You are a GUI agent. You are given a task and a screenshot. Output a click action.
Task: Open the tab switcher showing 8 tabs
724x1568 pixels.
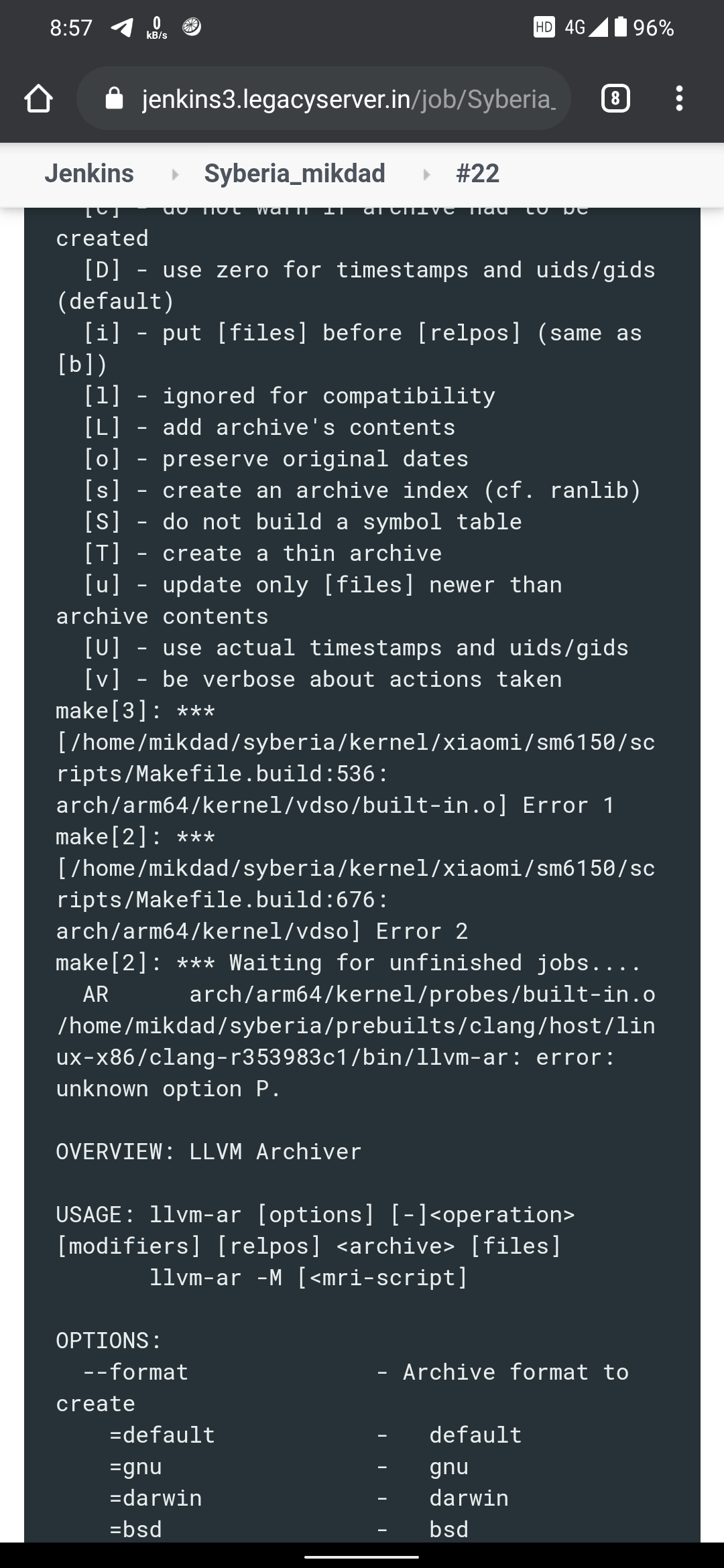[x=615, y=99]
